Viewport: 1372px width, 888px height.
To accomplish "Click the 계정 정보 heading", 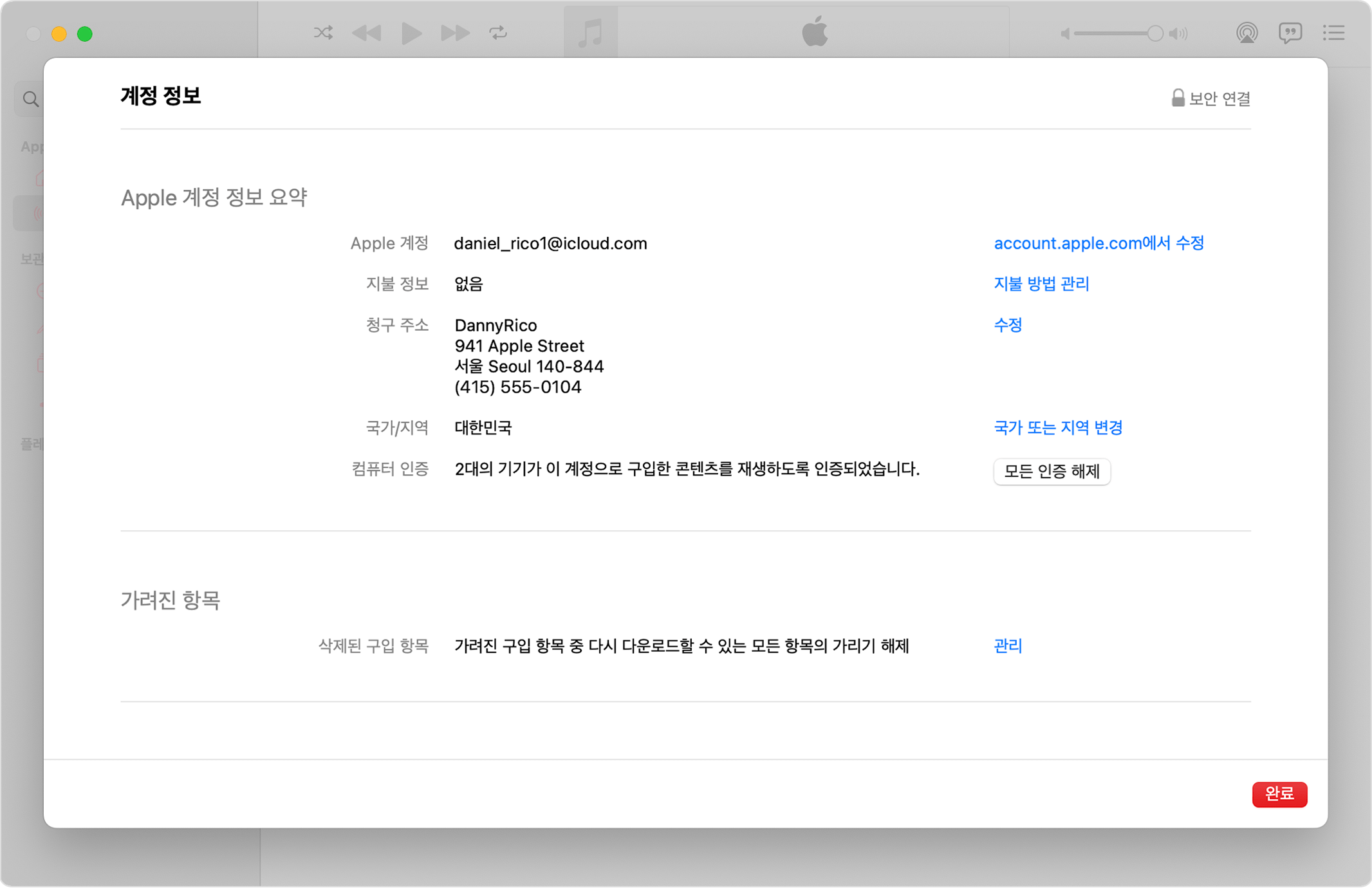I will [161, 96].
